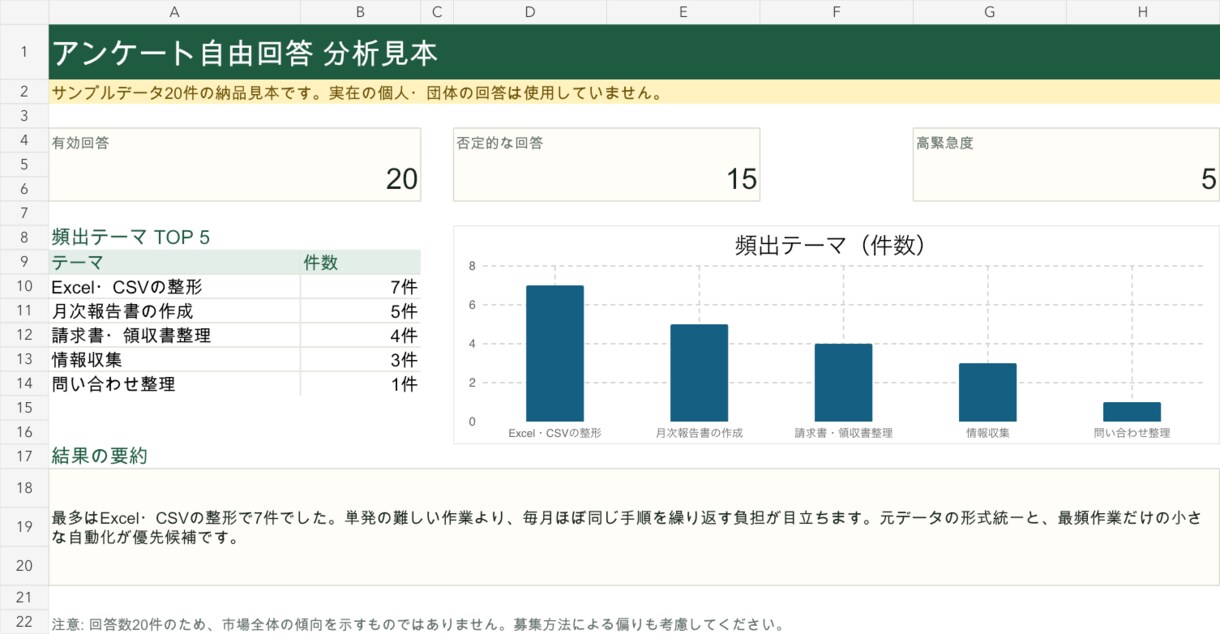
Task: Select row 17 header
Action: [x=24, y=456]
